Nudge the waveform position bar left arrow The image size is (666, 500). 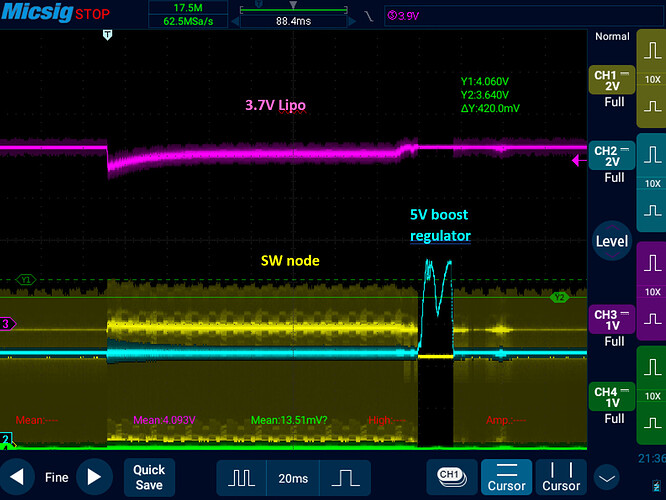pyautogui.click(x=235, y=21)
